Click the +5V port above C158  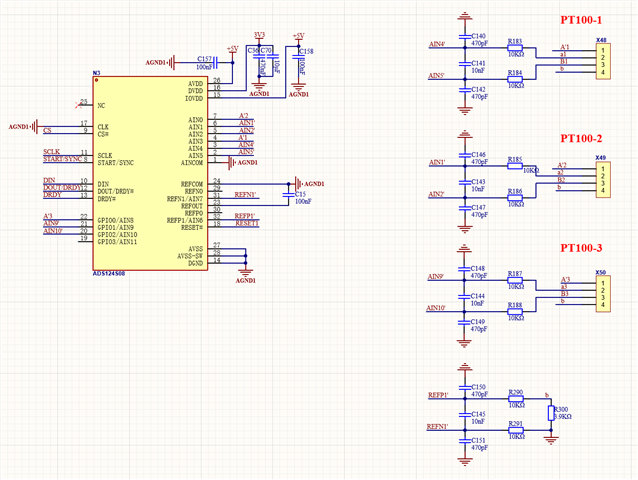coord(299,37)
